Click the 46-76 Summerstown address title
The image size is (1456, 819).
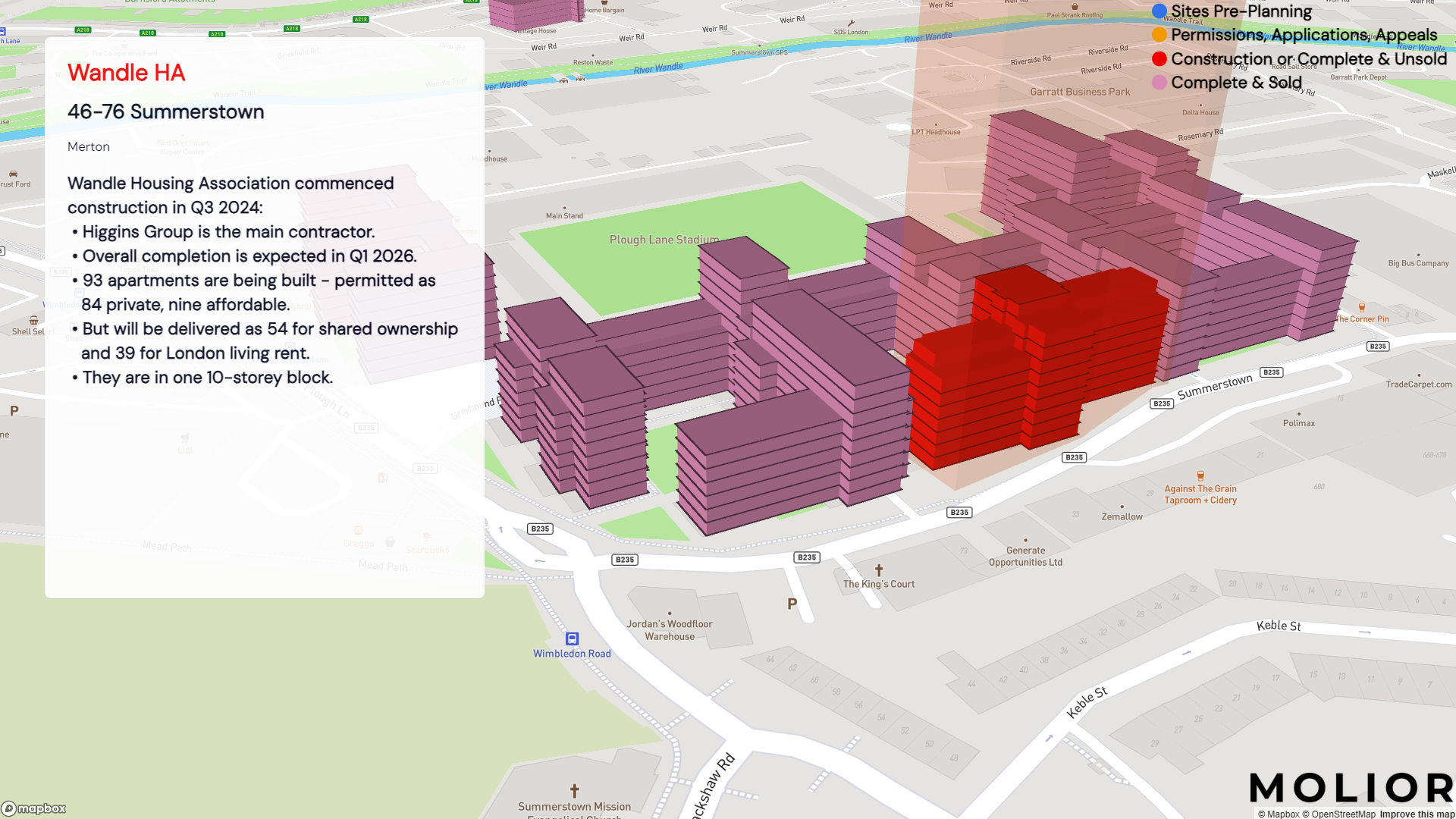pyautogui.click(x=166, y=111)
